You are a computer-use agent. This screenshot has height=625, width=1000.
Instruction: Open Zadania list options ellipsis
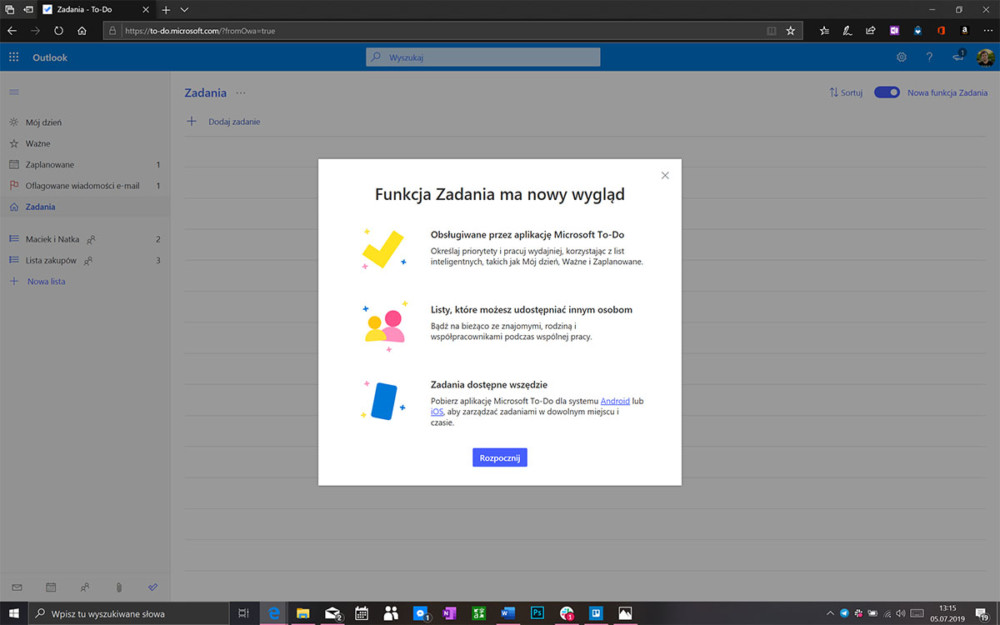240,92
